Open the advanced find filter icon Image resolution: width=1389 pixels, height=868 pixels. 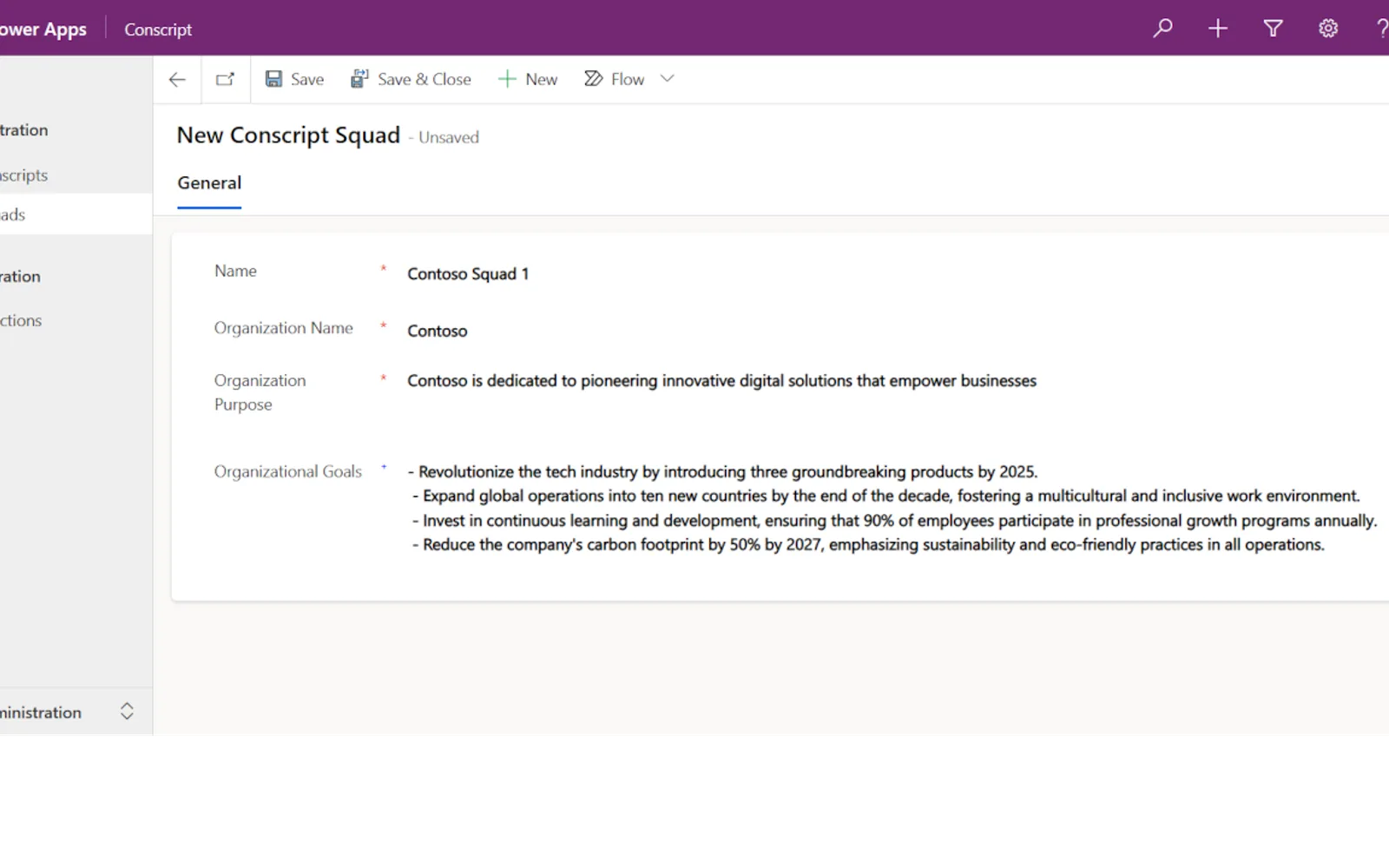(1273, 29)
